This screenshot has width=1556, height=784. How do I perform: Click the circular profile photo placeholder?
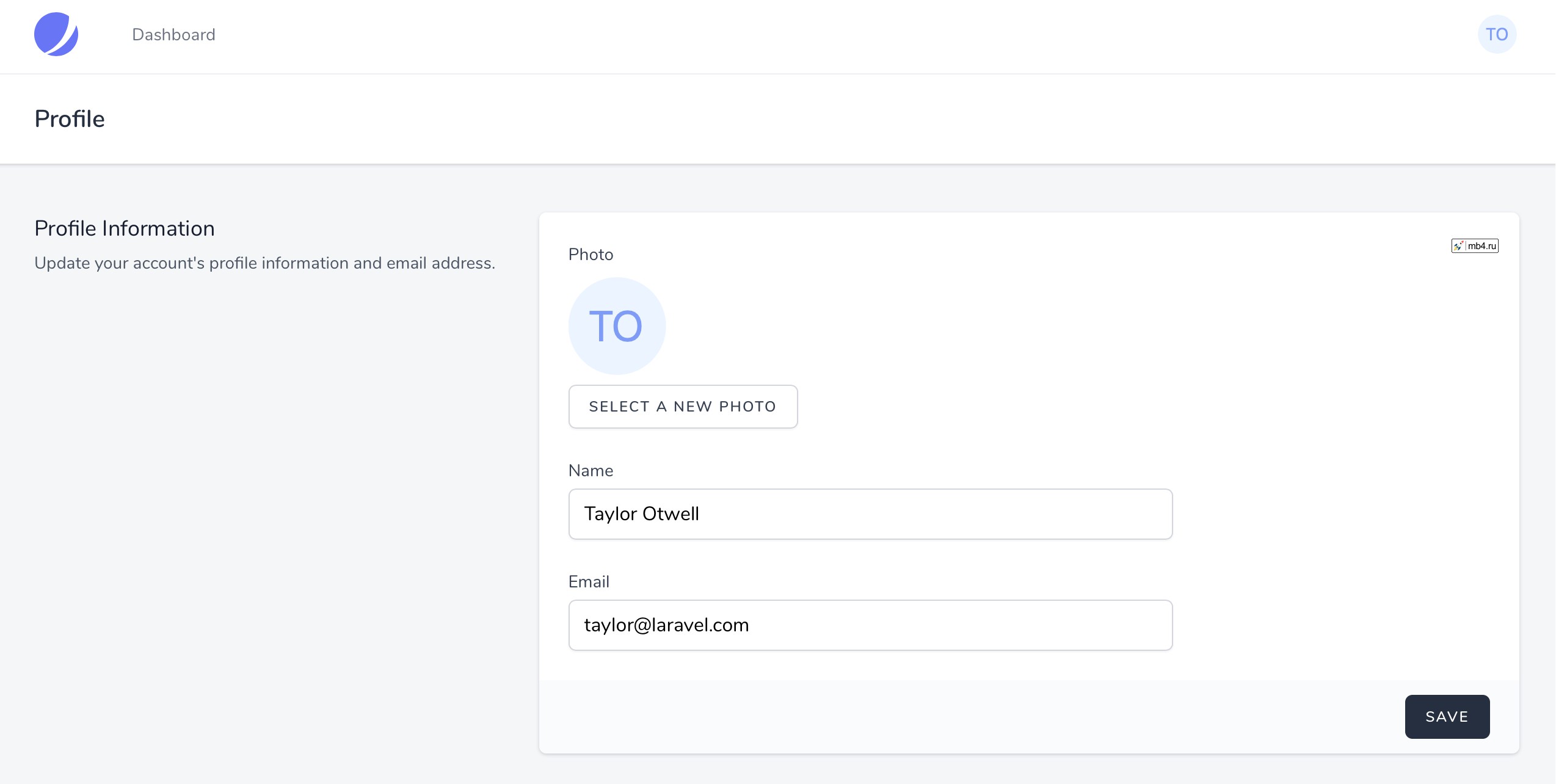[x=617, y=326]
